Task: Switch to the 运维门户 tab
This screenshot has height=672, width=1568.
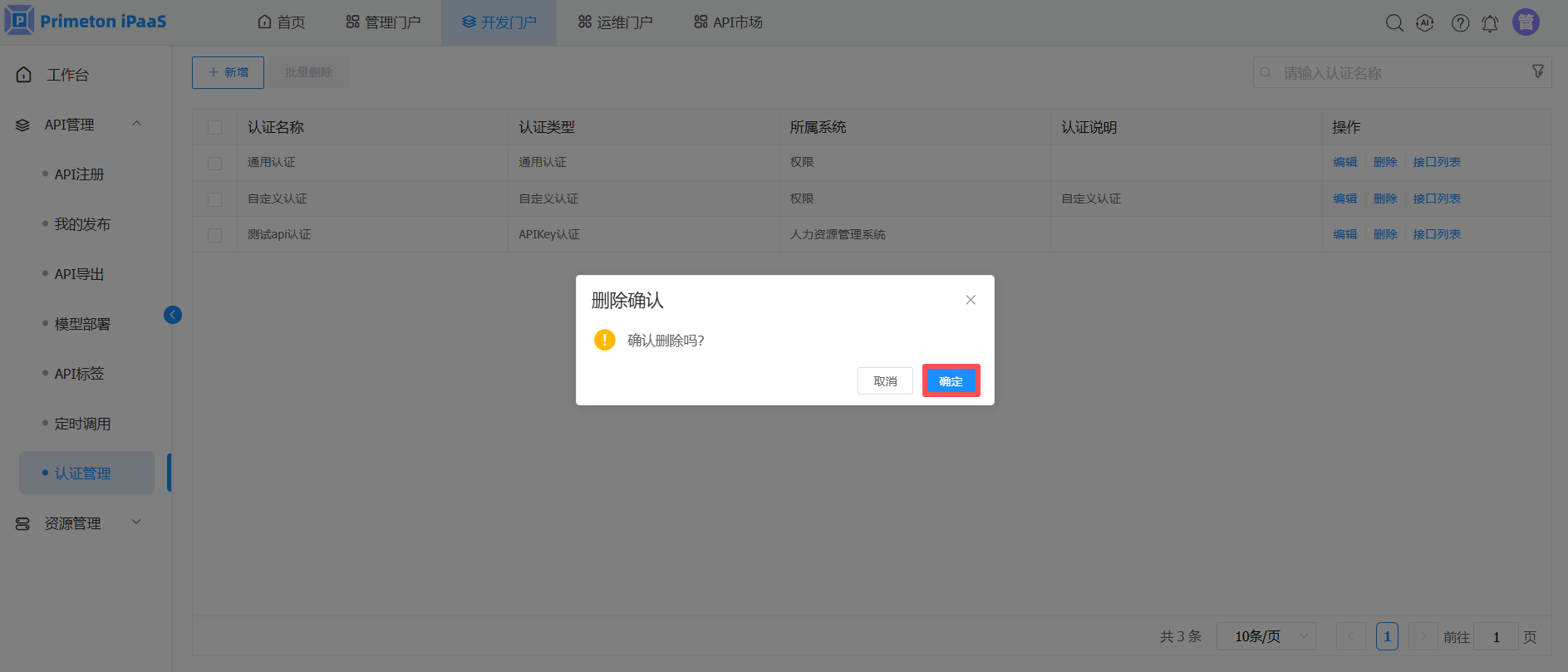Action: 616,22
